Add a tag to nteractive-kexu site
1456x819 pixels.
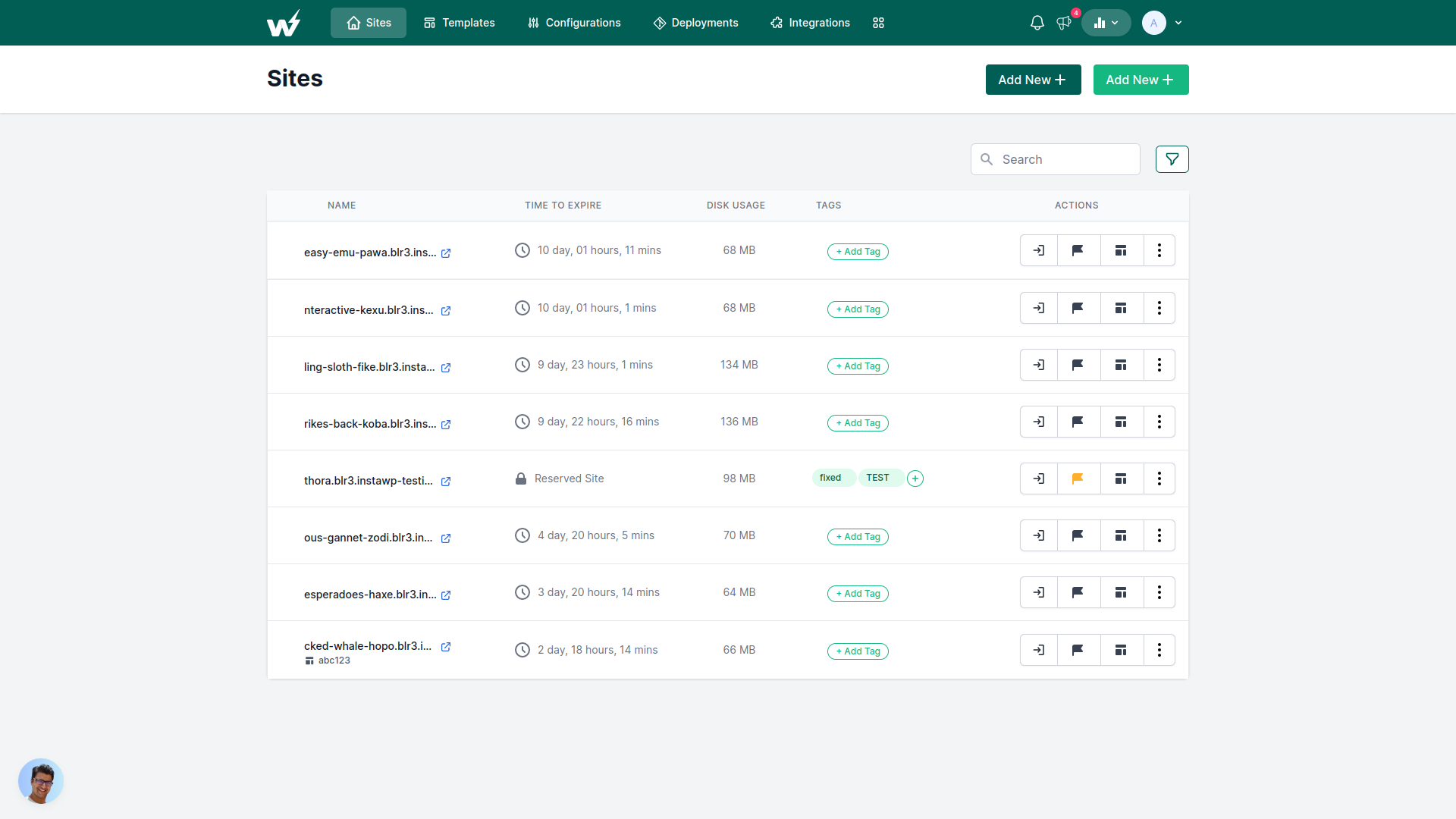point(858,309)
